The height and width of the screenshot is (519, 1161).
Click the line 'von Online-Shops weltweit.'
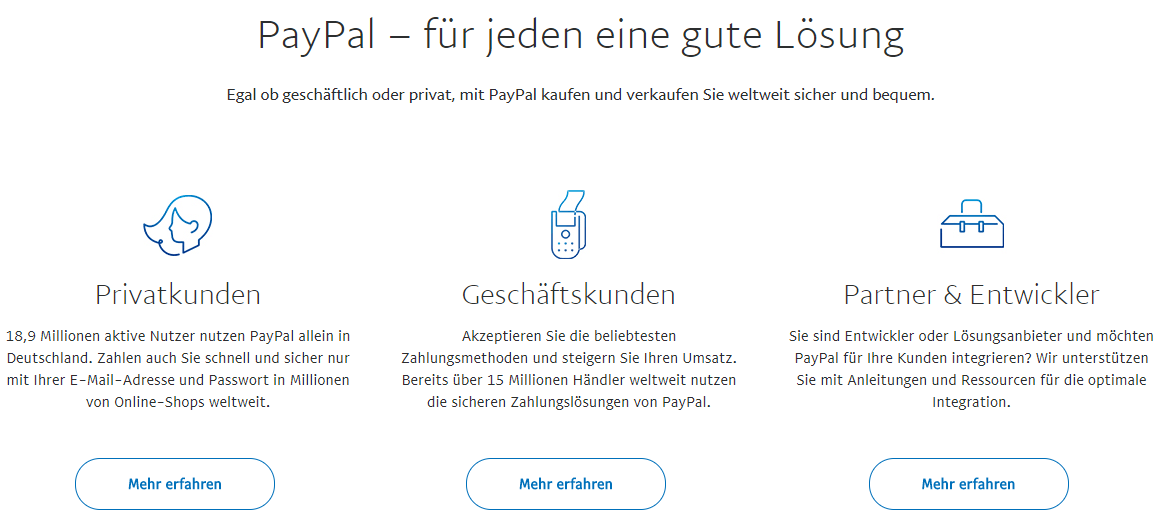tap(178, 402)
